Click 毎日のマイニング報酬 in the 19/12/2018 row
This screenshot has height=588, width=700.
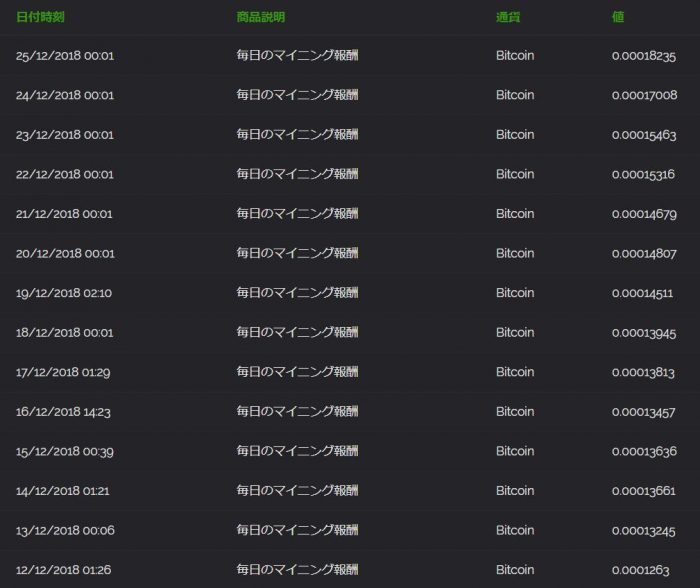coord(297,292)
